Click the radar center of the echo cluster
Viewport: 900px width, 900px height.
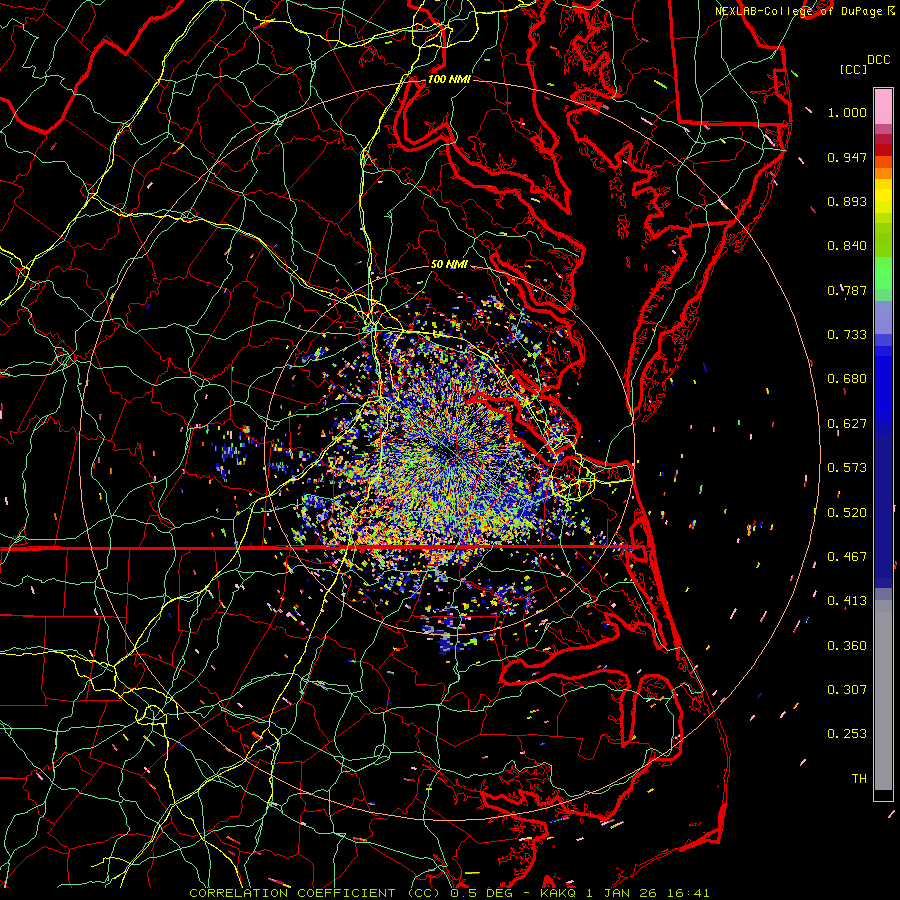pos(450,451)
